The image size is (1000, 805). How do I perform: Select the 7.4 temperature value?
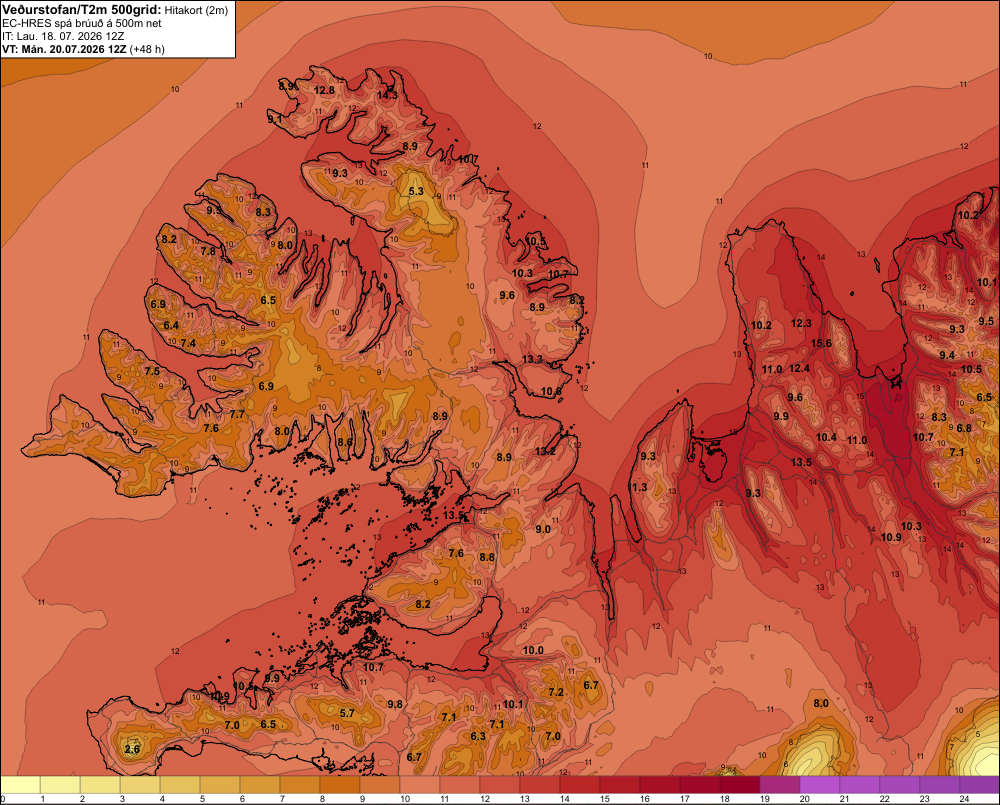pyautogui.click(x=188, y=343)
